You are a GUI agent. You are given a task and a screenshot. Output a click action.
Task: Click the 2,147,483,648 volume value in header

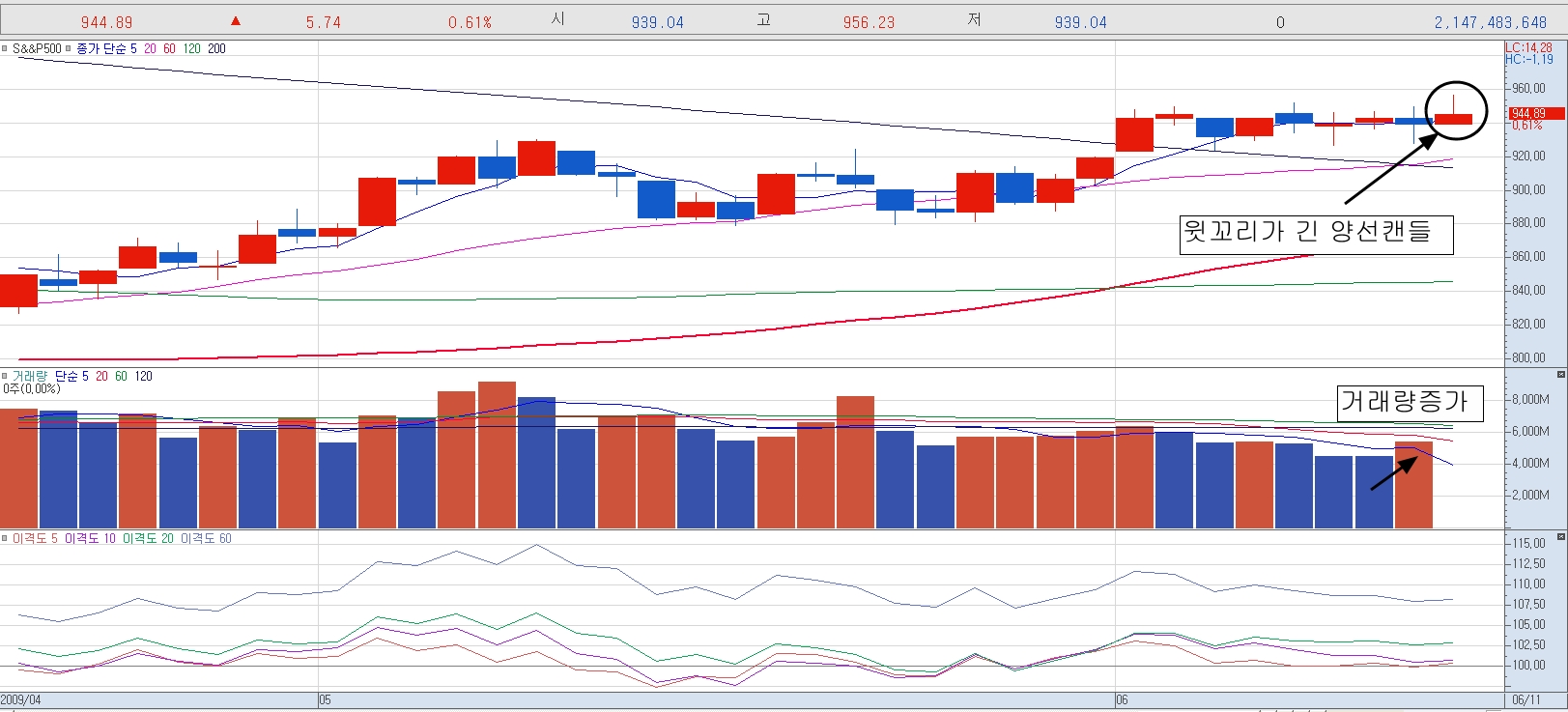pos(1490,22)
